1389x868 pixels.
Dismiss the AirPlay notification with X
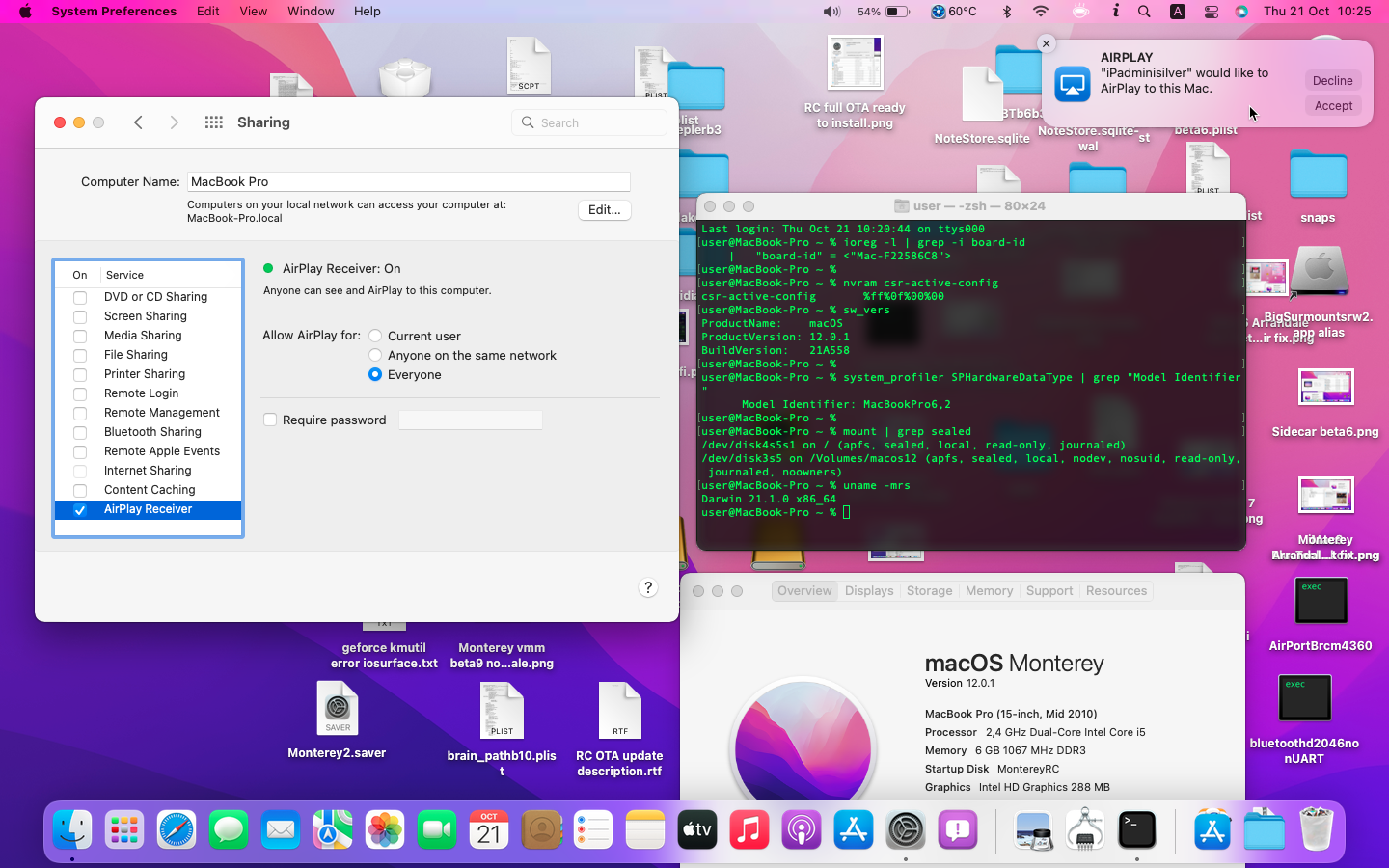click(1046, 43)
